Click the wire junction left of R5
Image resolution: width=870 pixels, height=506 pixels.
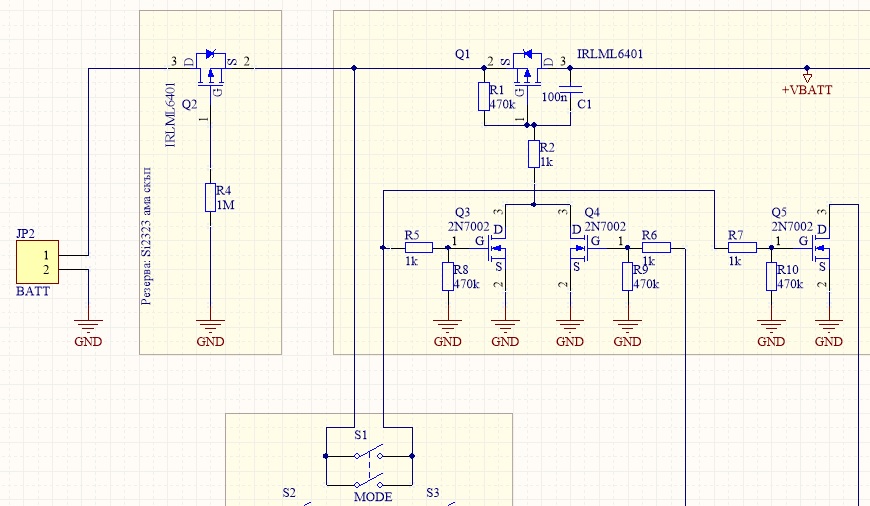pyautogui.click(x=383, y=247)
